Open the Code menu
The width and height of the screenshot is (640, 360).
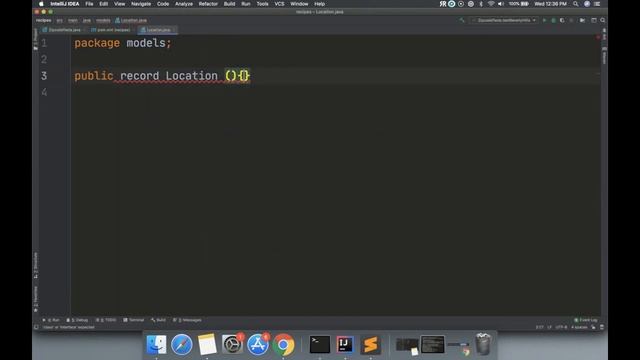[163, 4]
